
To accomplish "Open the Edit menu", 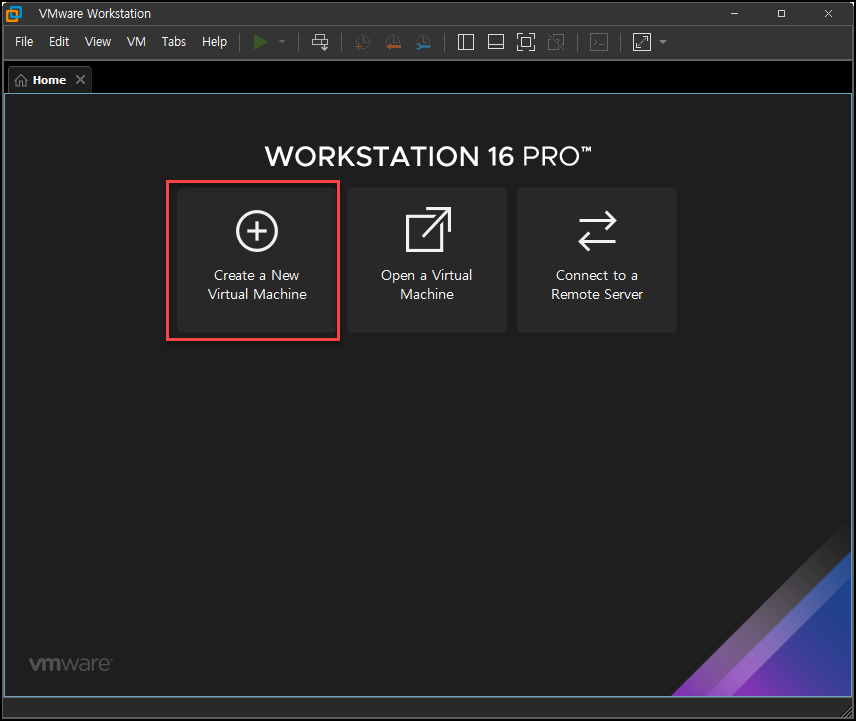I will [59, 42].
